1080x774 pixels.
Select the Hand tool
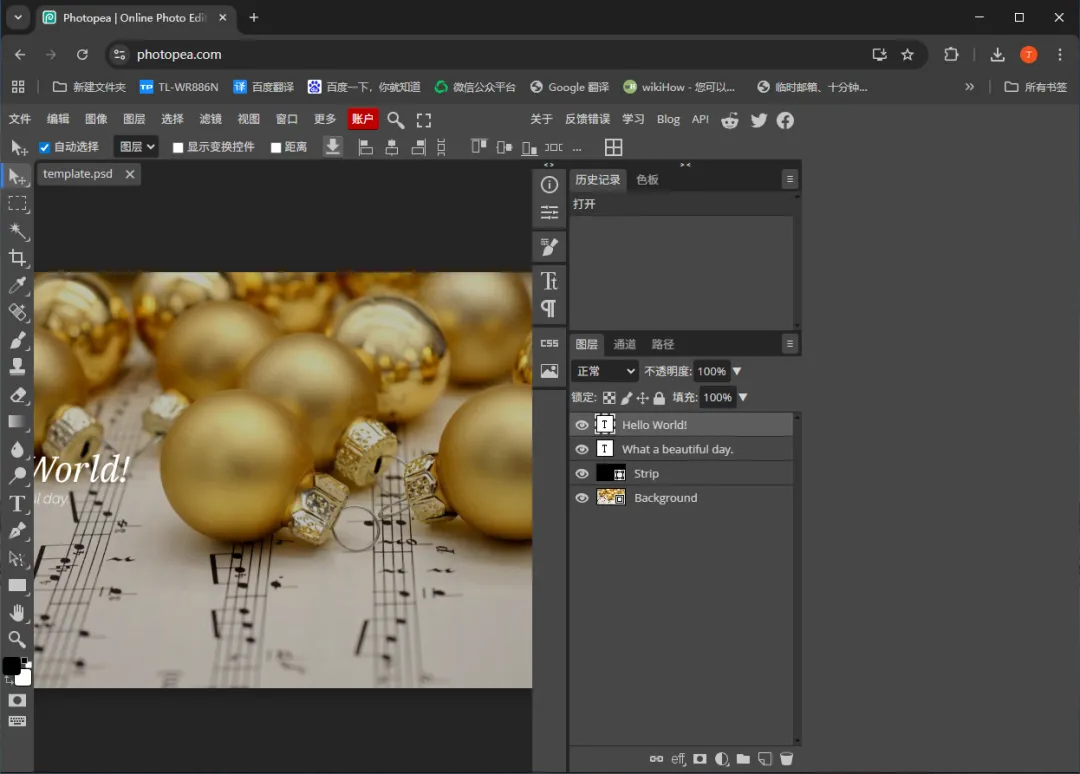click(x=17, y=612)
